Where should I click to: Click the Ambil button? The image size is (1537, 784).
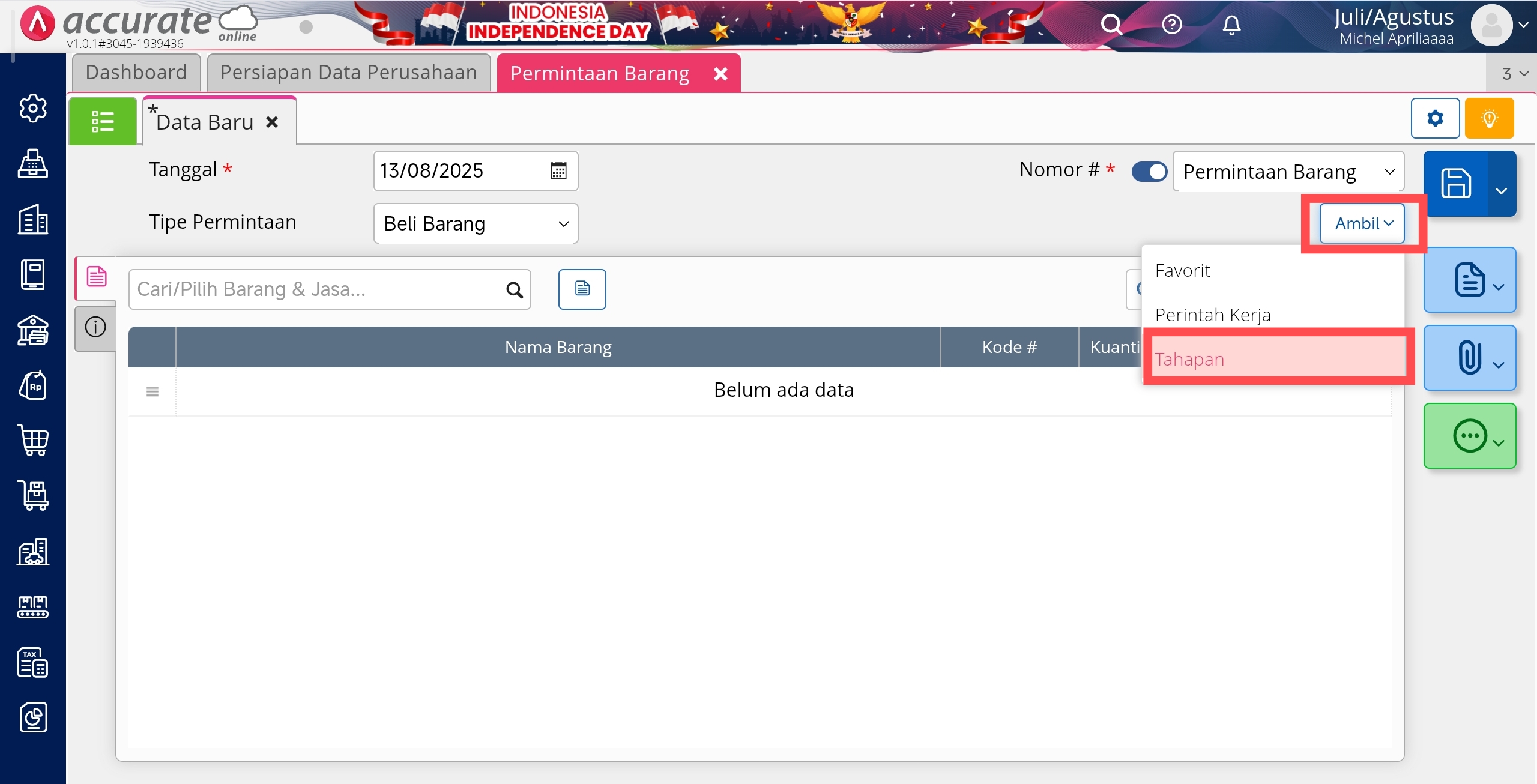pyautogui.click(x=1362, y=223)
